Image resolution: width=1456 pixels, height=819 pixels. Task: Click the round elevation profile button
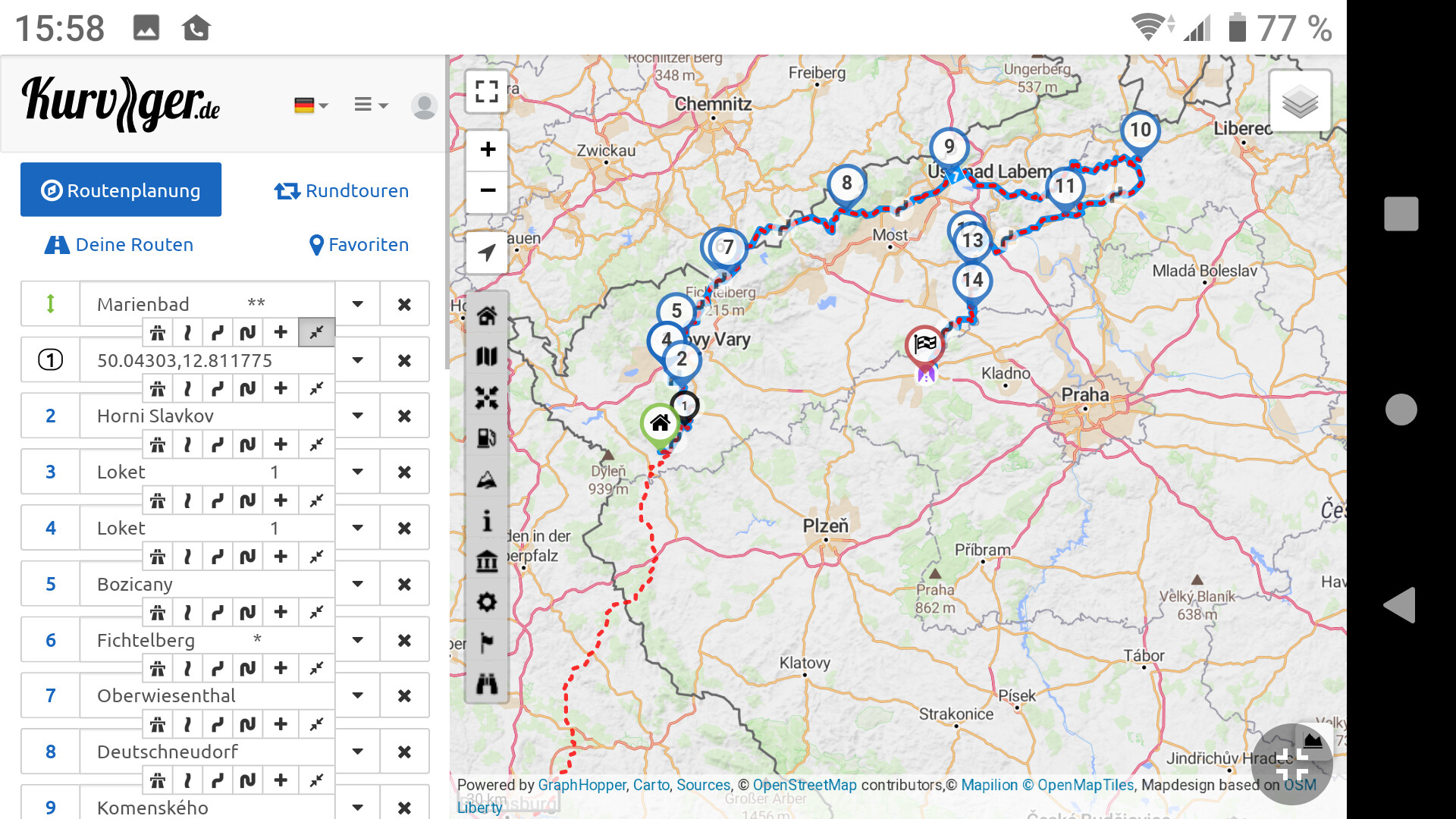[x=1291, y=764]
